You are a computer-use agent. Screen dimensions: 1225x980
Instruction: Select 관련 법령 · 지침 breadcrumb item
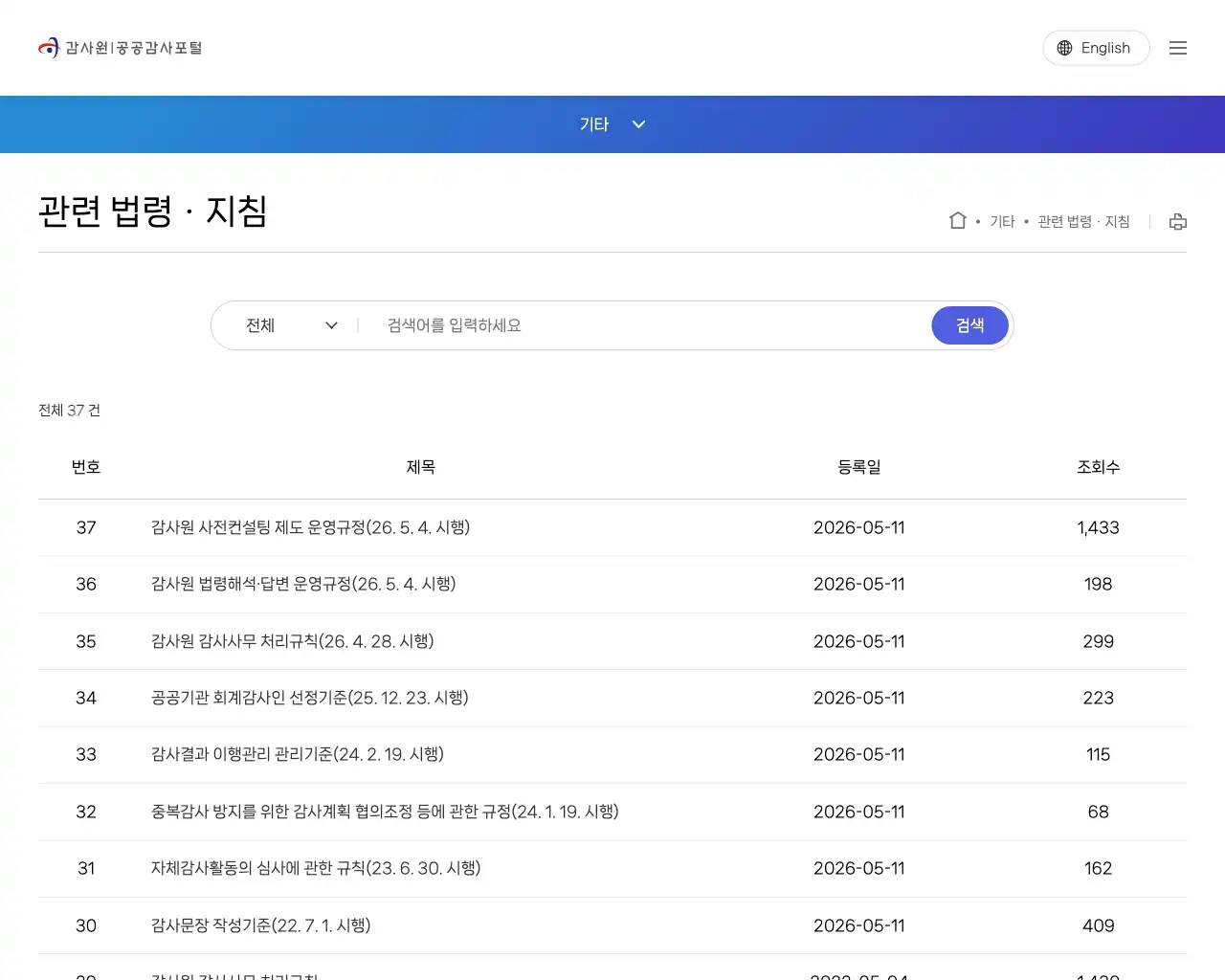pos(1083,222)
